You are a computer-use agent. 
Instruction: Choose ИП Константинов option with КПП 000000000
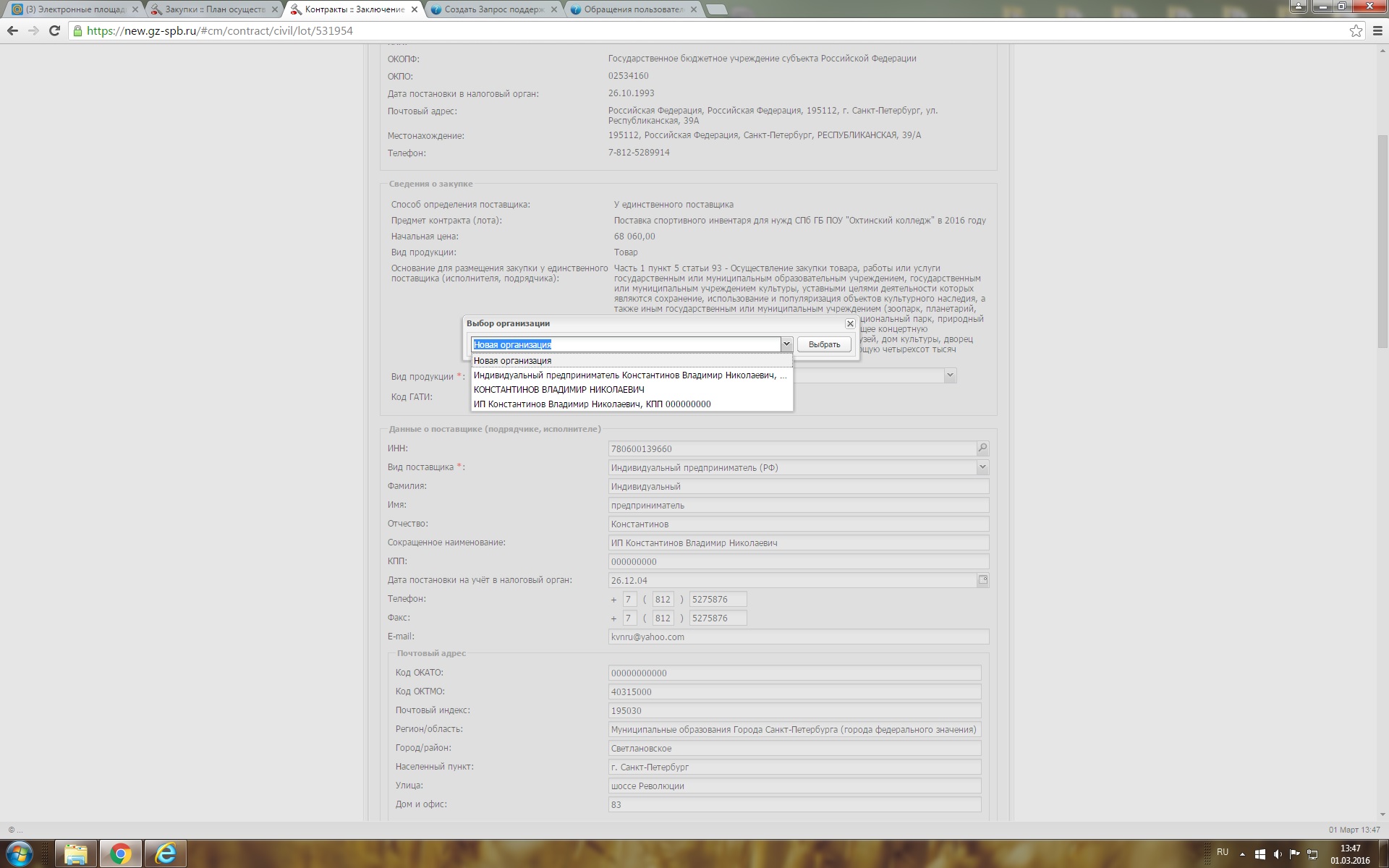coord(592,404)
